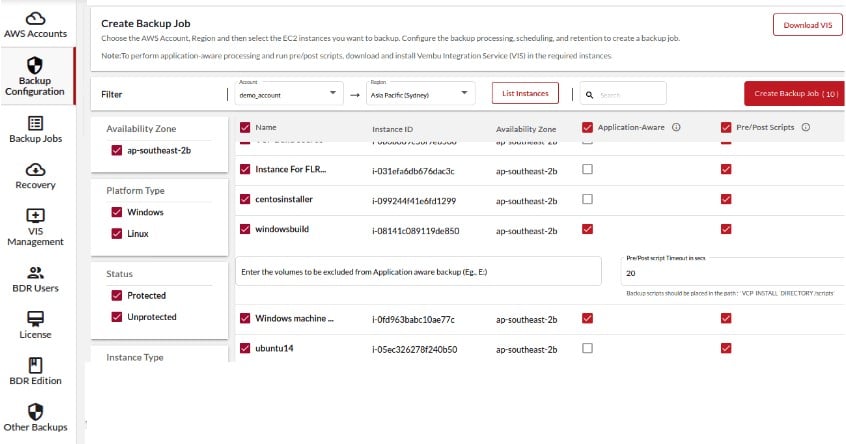Screen dimensions: 846x444
Task: Toggle Application-Aware header checkbox
Action: pyautogui.click(x=588, y=127)
